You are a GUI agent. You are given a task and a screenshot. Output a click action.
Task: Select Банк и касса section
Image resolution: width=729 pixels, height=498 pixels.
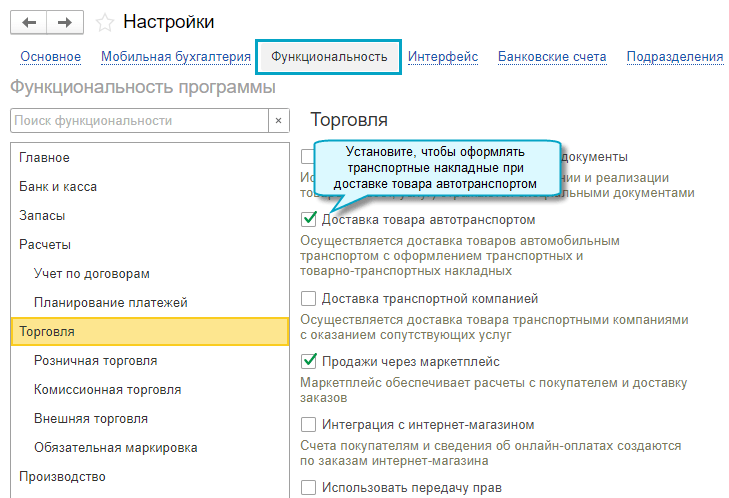[x=58, y=187]
